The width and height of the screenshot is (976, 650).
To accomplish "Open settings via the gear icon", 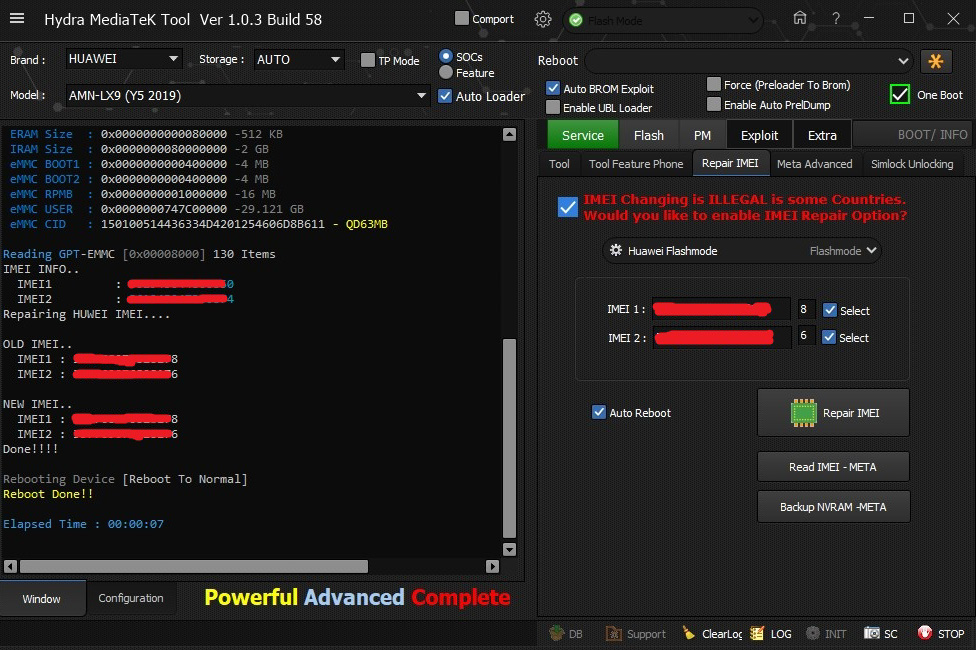I will point(543,19).
